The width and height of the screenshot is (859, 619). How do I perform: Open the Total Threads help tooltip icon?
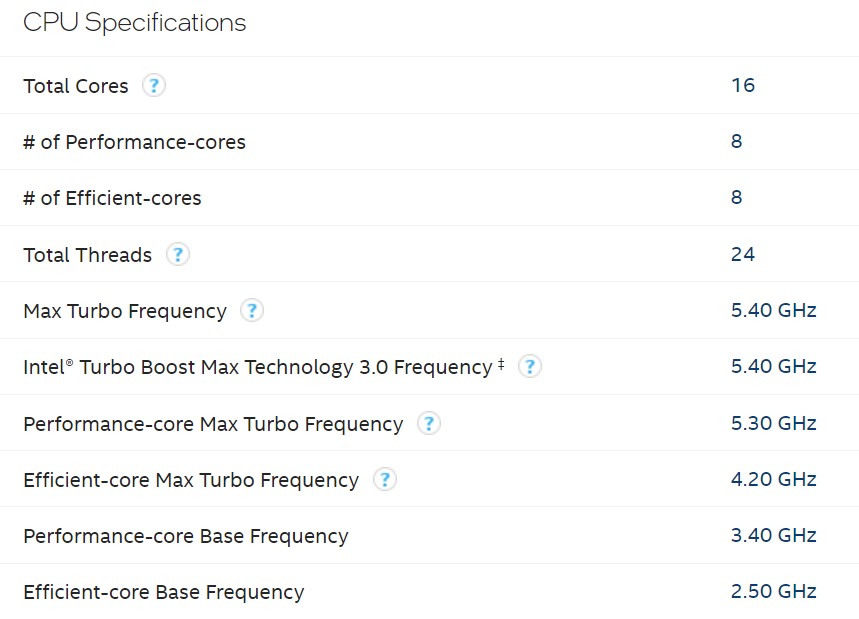[x=177, y=255]
